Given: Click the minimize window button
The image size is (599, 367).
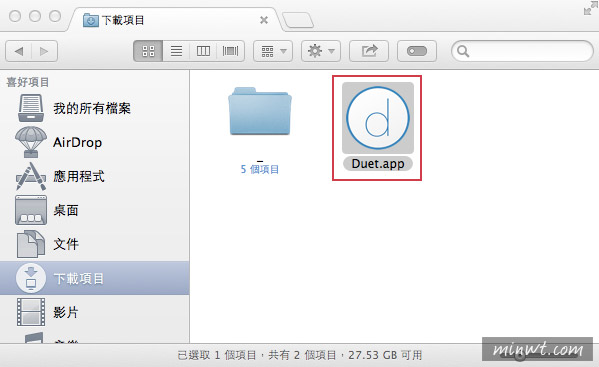Looking at the screenshot, I should tap(35, 16).
